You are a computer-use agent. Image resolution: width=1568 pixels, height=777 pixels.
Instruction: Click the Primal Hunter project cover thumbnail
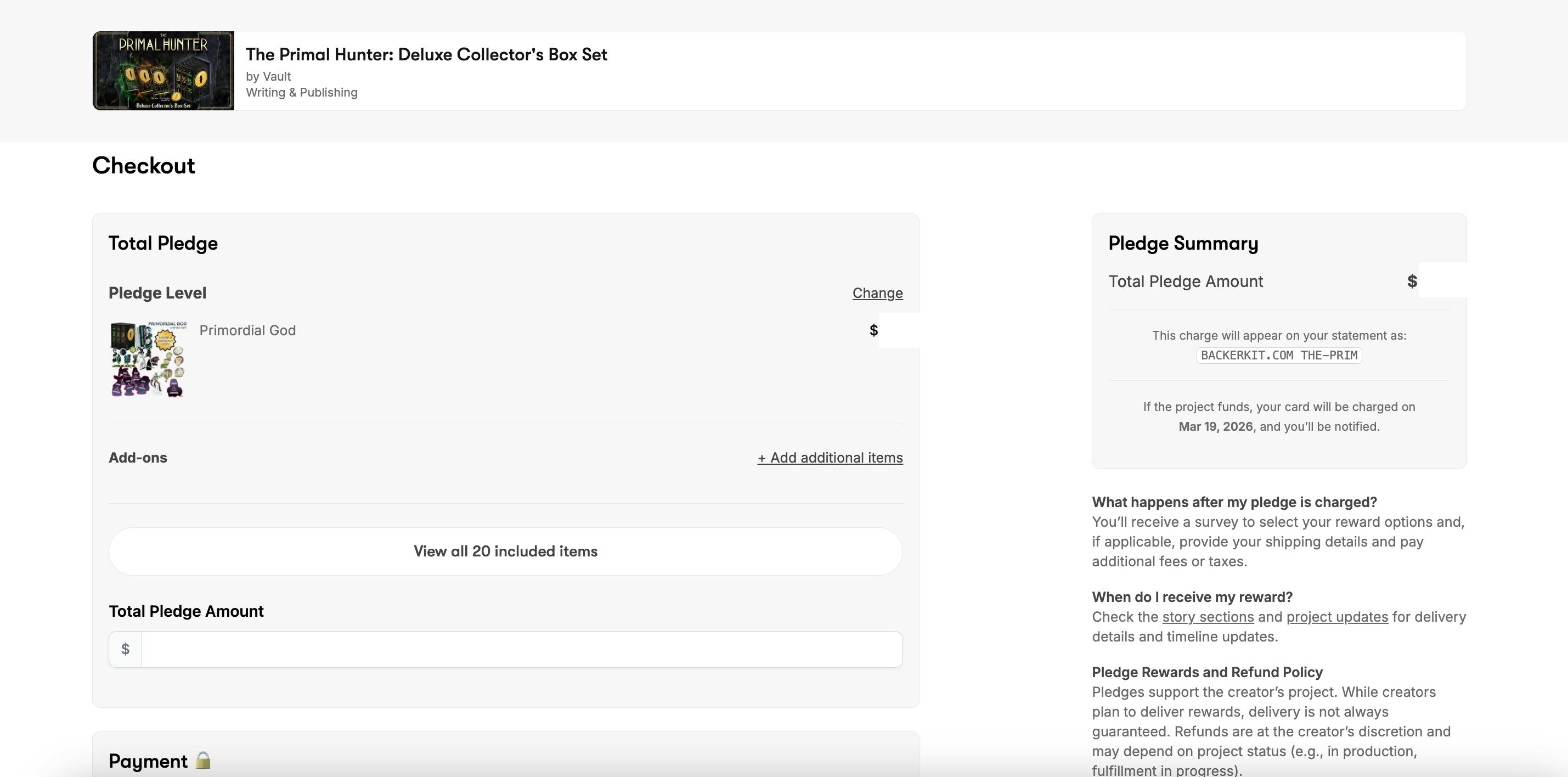(163, 71)
